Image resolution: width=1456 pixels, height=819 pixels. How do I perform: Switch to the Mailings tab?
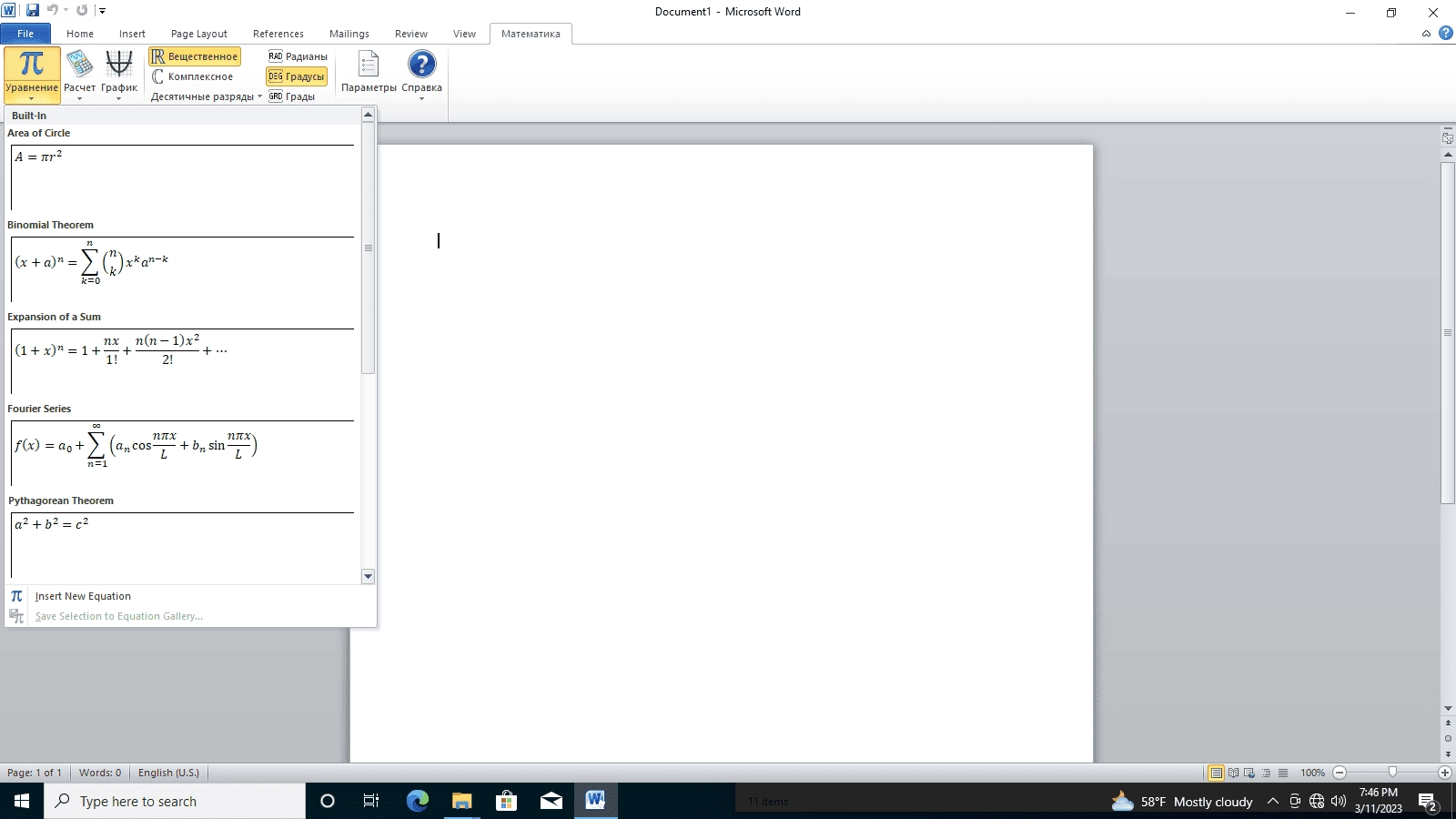click(349, 34)
